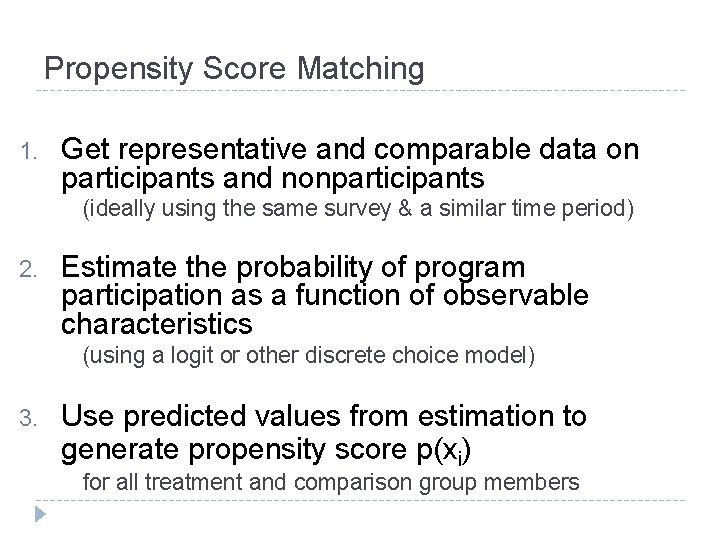Click the word 'Propensity' in the title

click(x=118, y=69)
